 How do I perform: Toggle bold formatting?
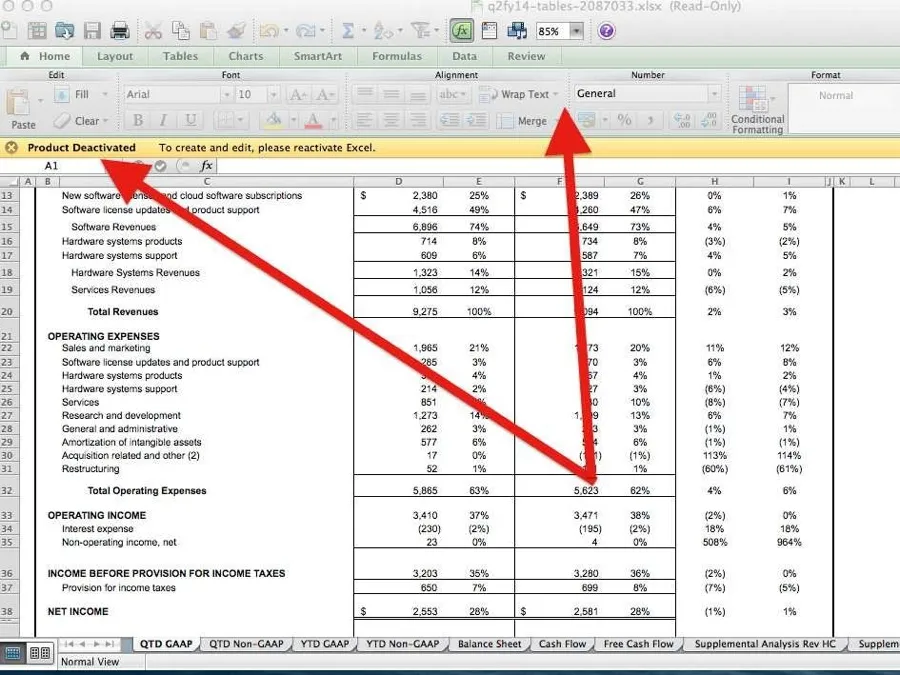tap(137, 120)
